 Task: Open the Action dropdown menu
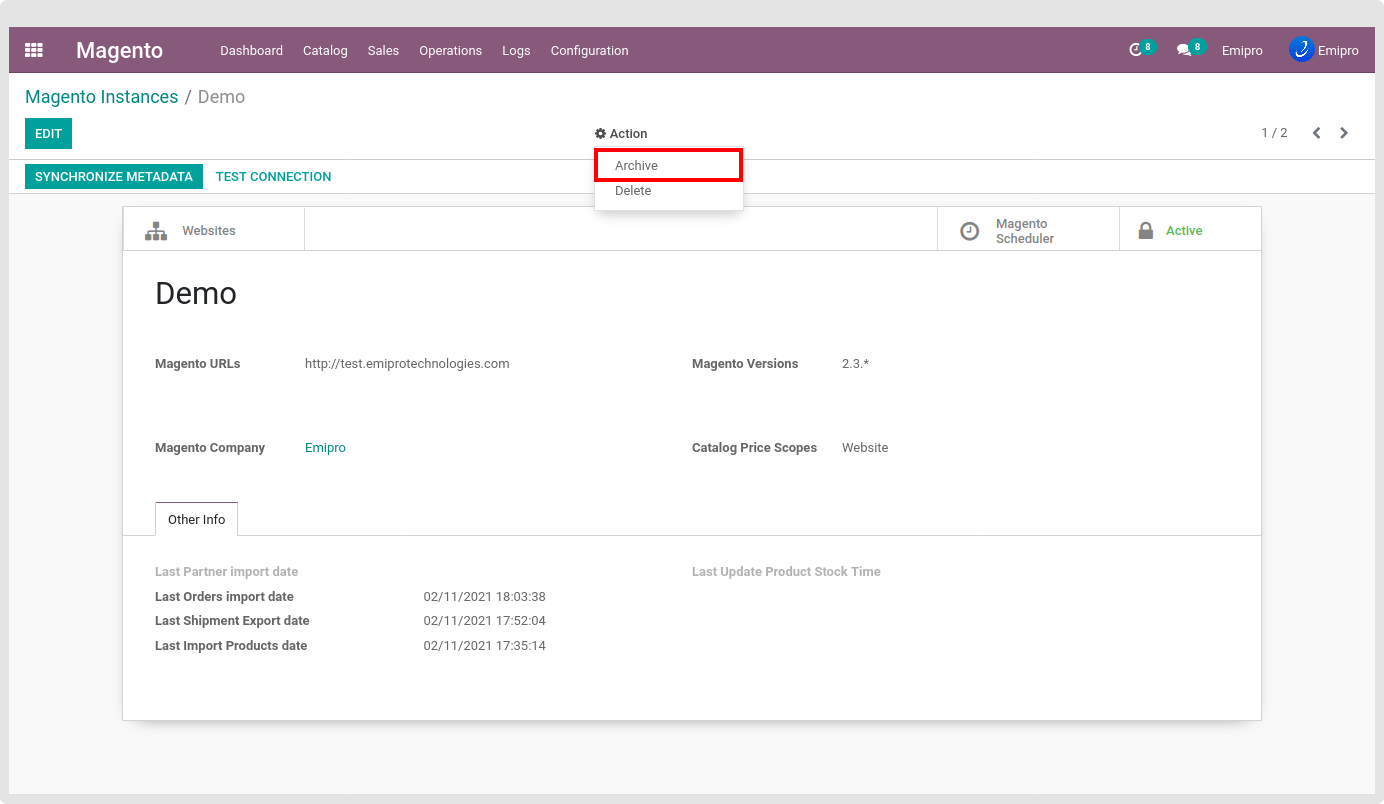tap(621, 133)
